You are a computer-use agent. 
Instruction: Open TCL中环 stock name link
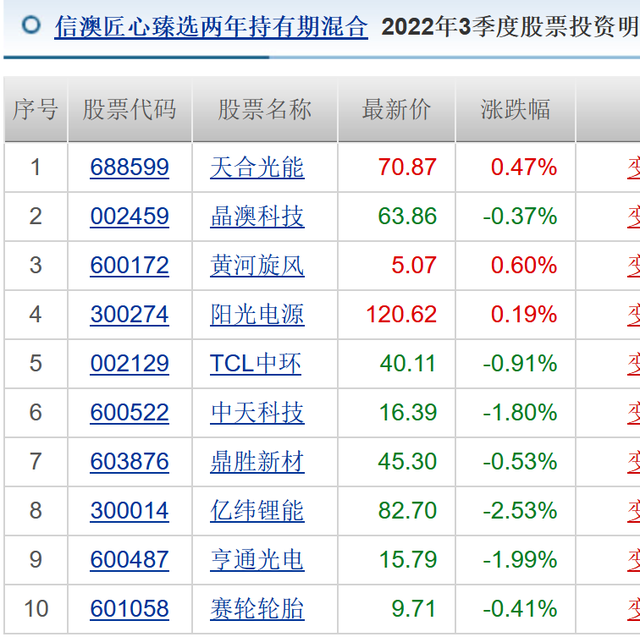click(256, 363)
